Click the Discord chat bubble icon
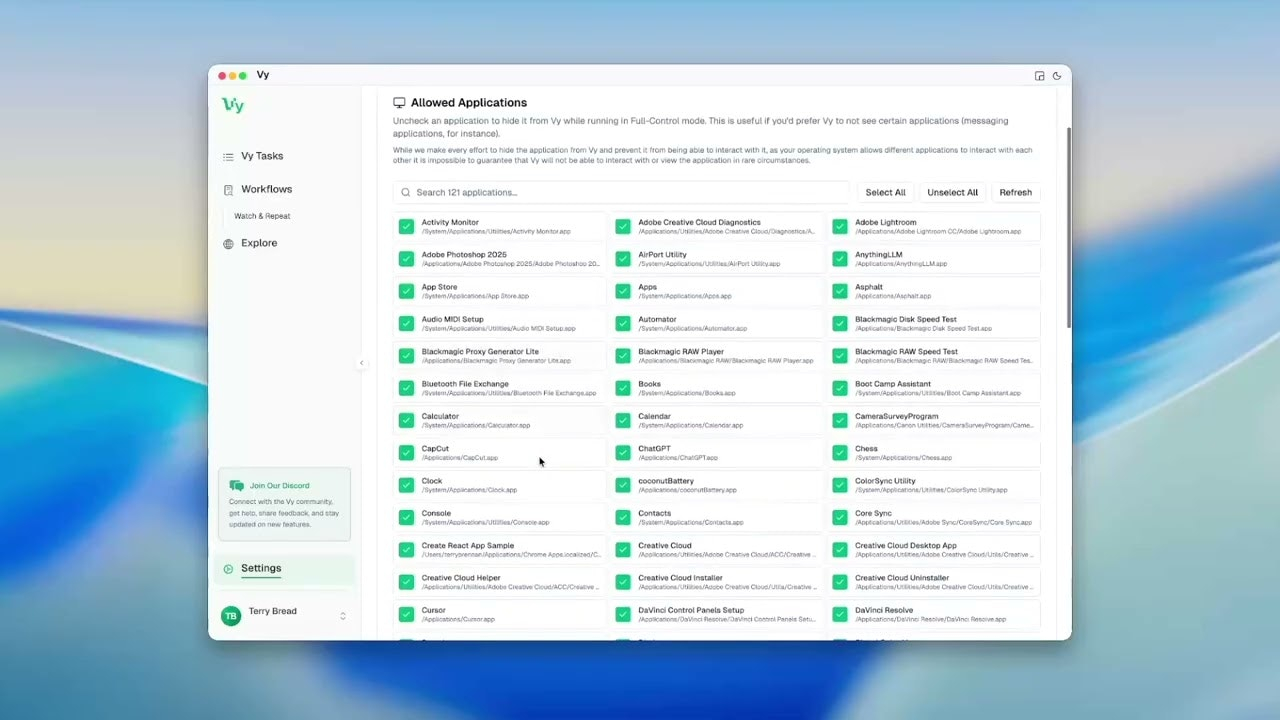 pyautogui.click(x=237, y=486)
